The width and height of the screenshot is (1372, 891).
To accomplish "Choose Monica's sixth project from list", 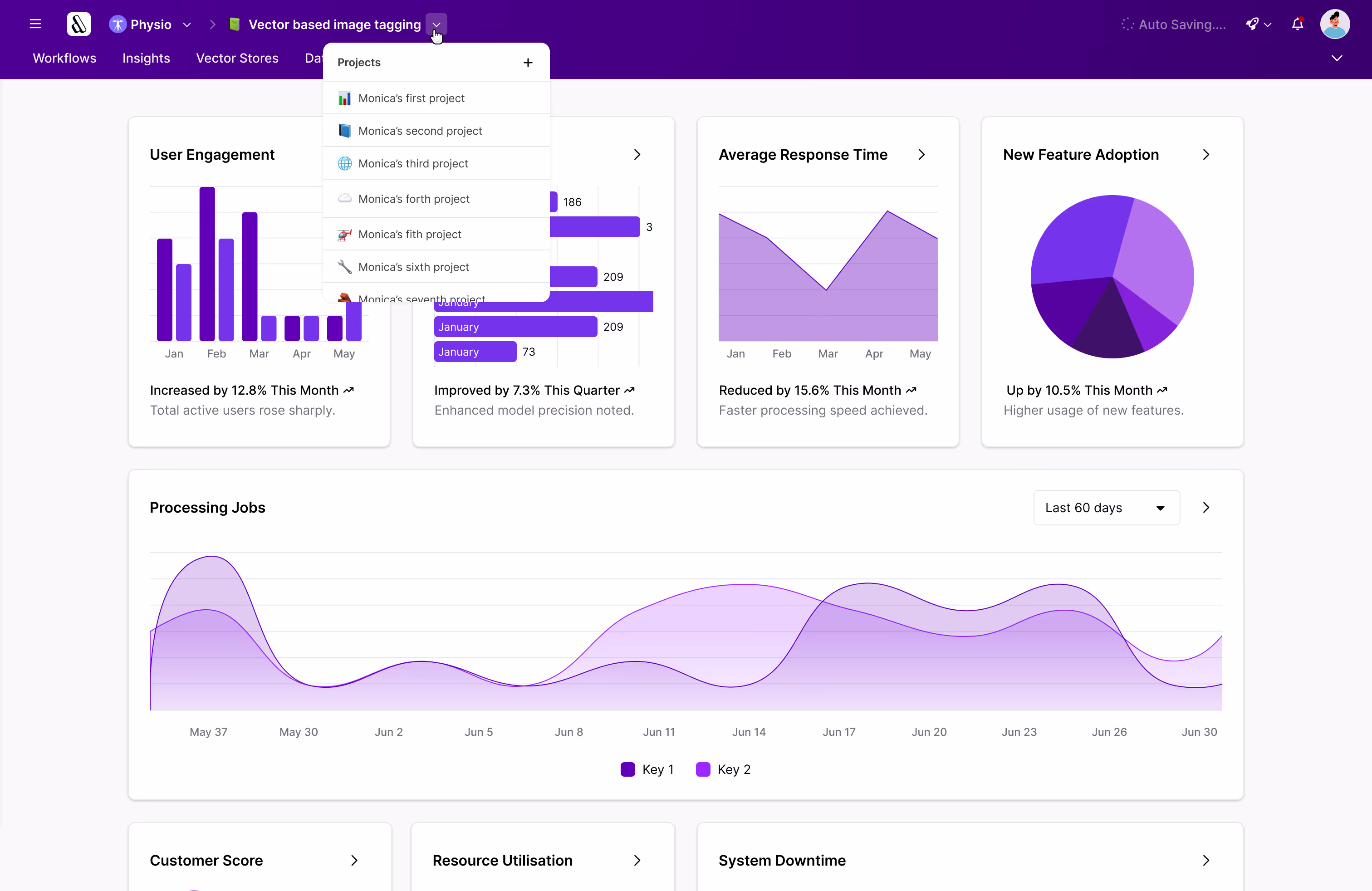I will click(x=413, y=267).
